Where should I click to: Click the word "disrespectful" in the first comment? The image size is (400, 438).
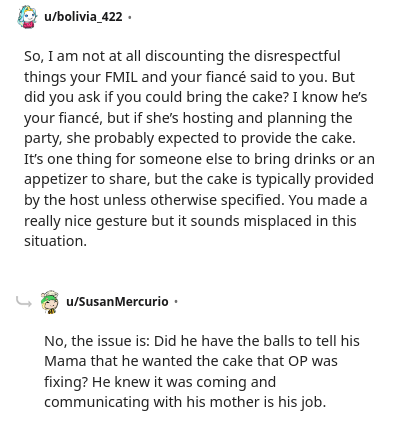click(x=297, y=56)
